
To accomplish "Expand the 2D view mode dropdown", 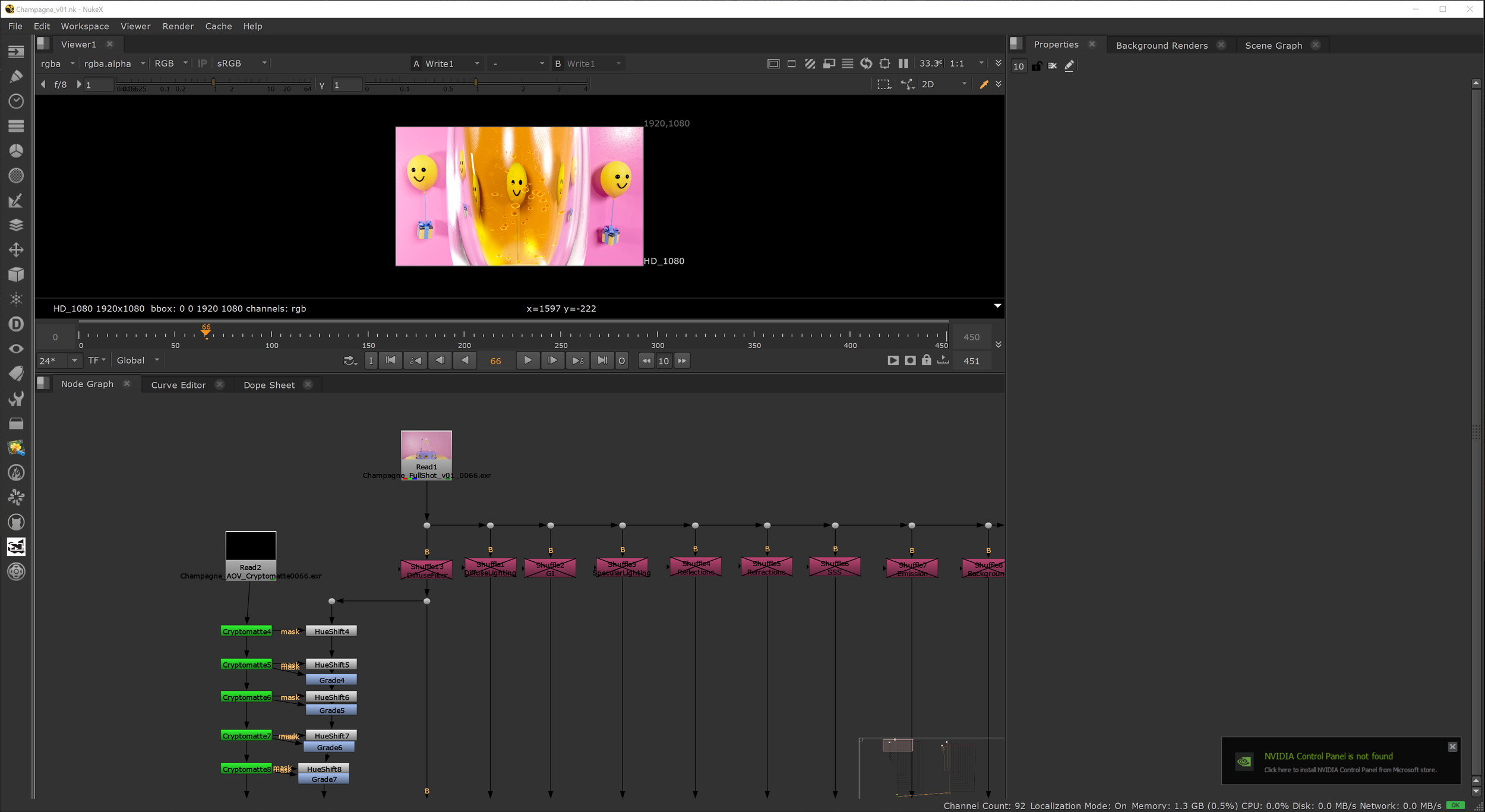I will click(x=944, y=84).
